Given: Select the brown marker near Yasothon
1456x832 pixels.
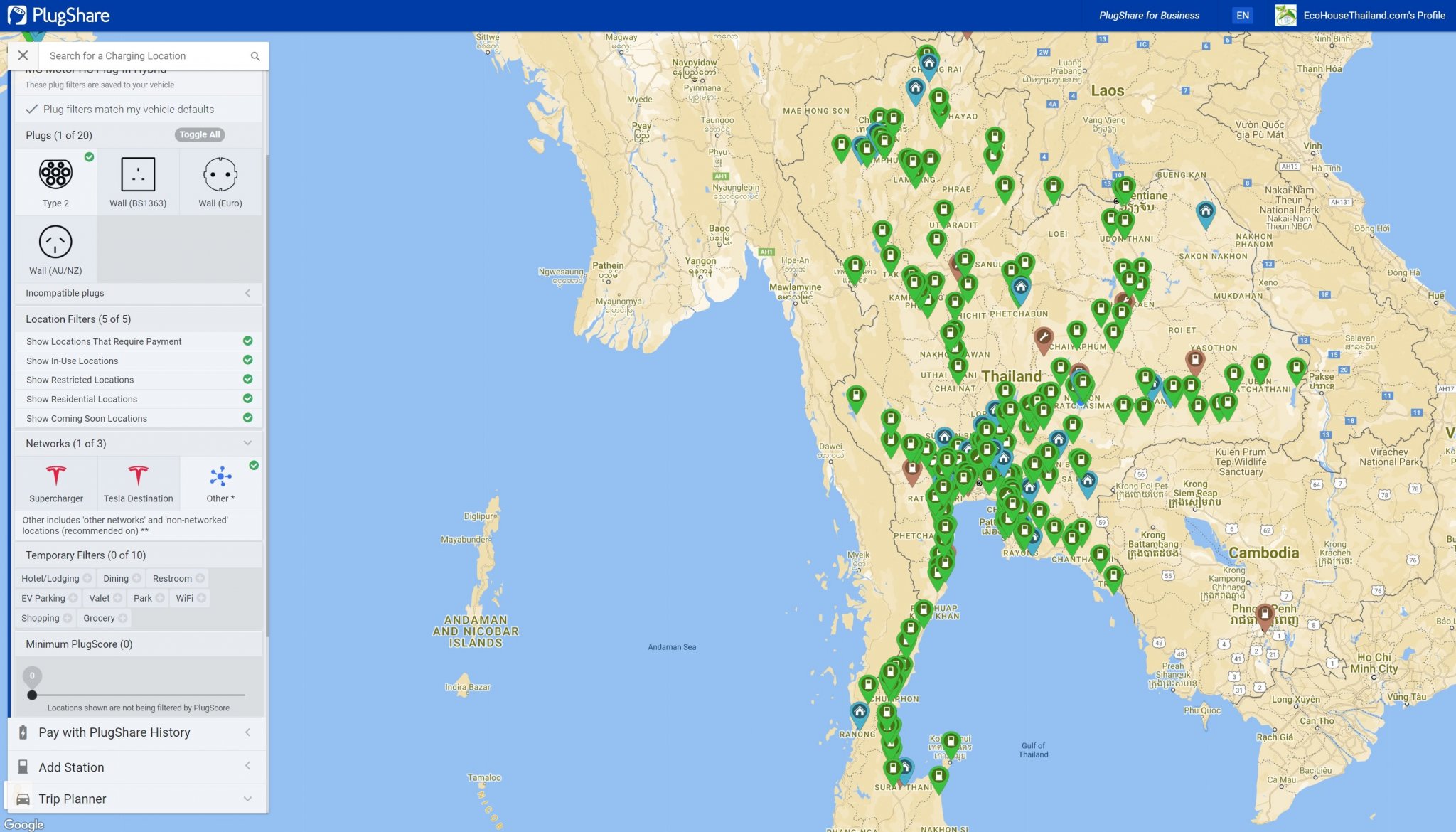Looking at the screenshot, I should (x=1195, y=361).
